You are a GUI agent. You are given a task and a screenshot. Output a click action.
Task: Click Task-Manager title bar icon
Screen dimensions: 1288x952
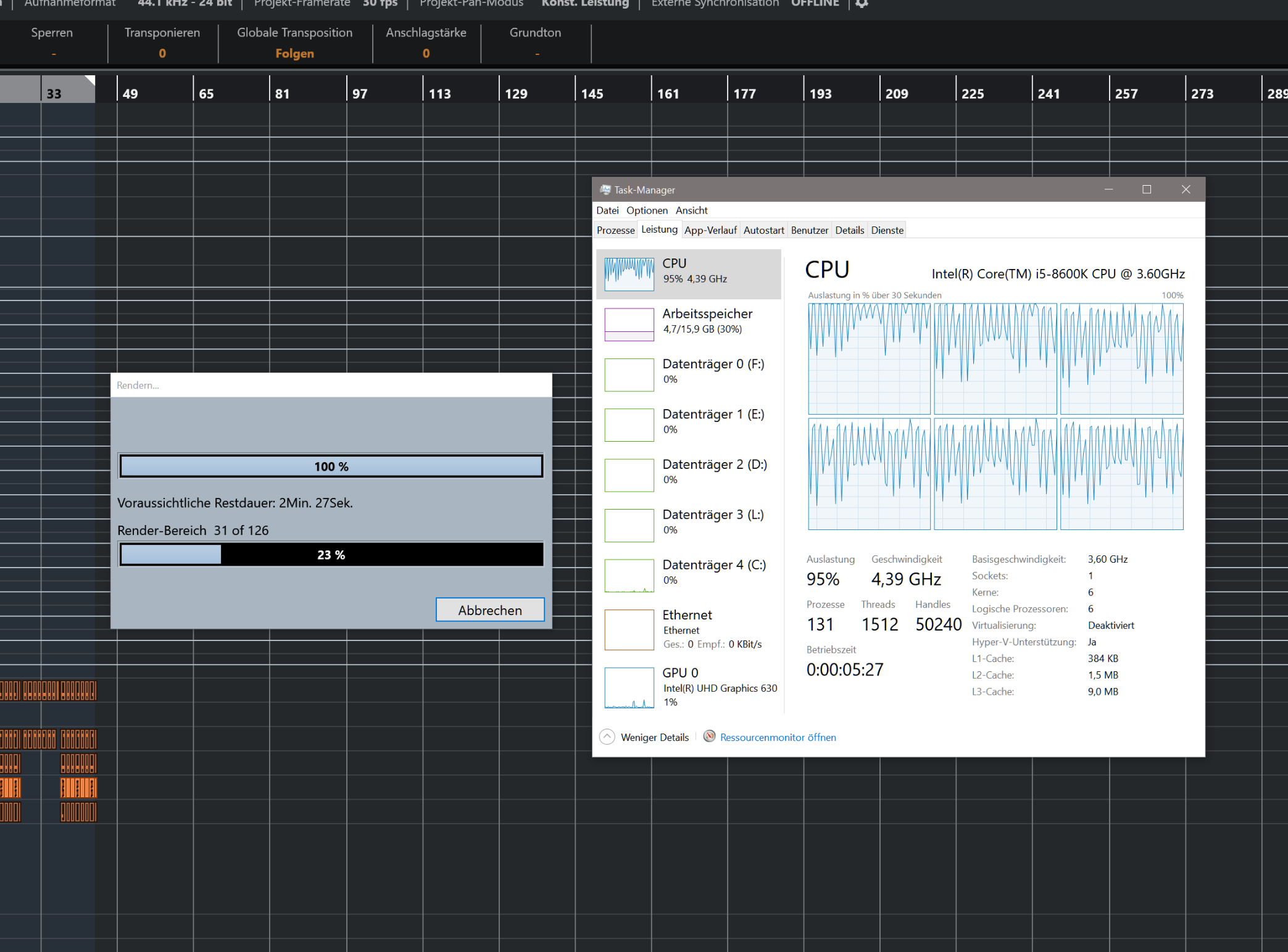point(605,190)
